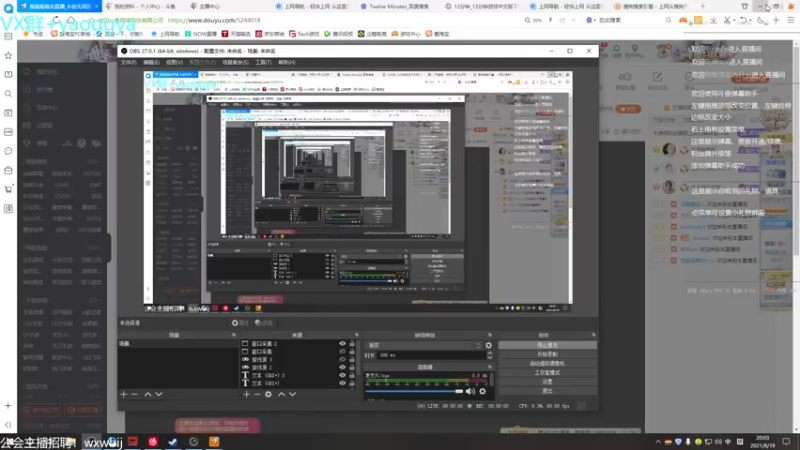Pop out the Sources panel dock icon
800x450 pixels.
(x=357, y=335)
